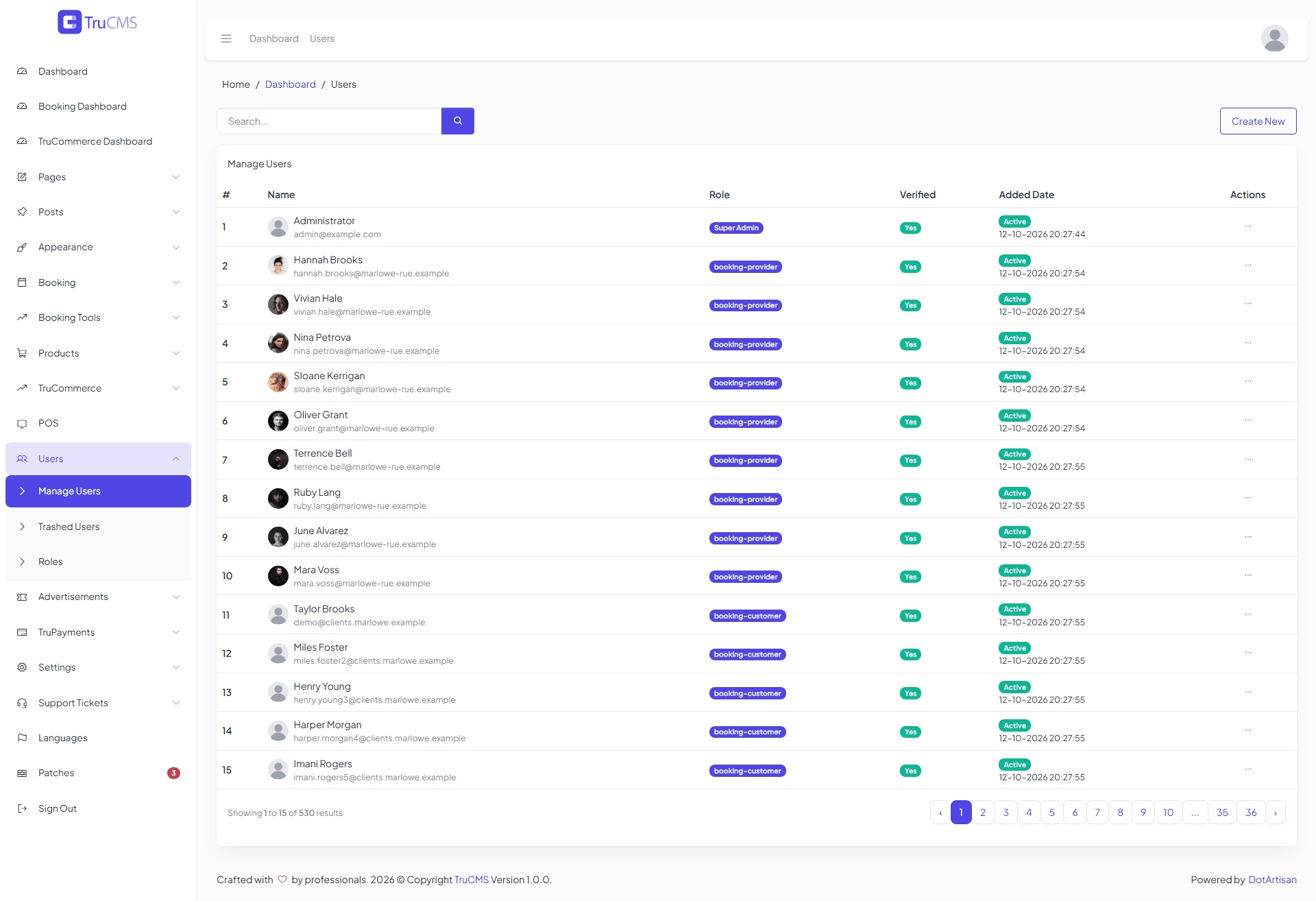Toggle the hamburger sidebar menu icon

(x=226, y=38)
